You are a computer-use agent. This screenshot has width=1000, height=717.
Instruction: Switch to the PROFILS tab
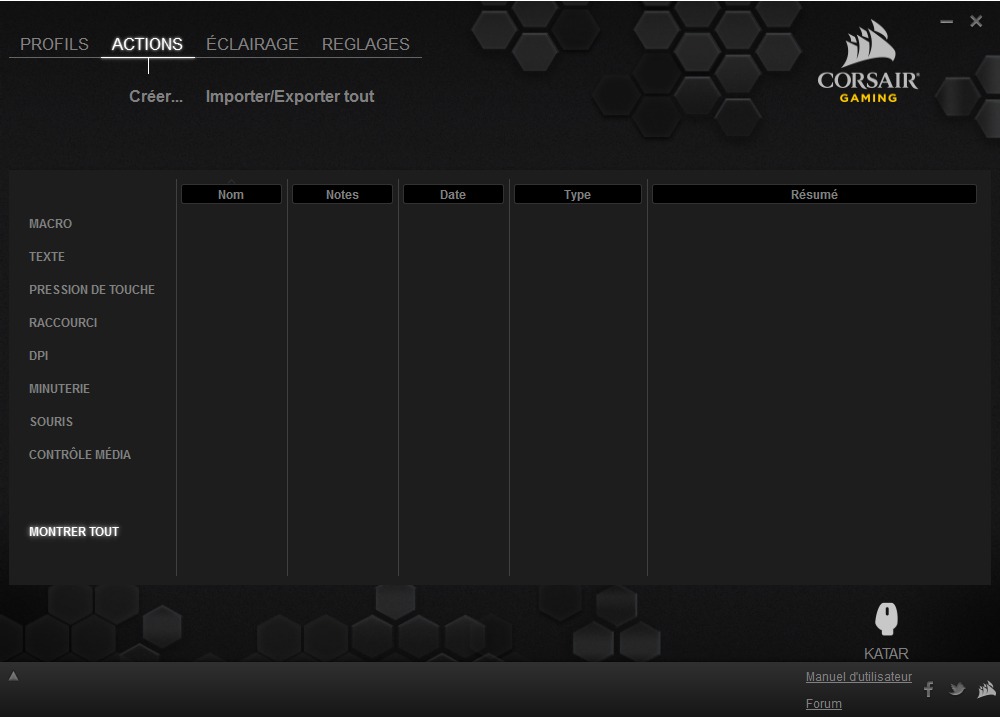(x=54, y=44)
